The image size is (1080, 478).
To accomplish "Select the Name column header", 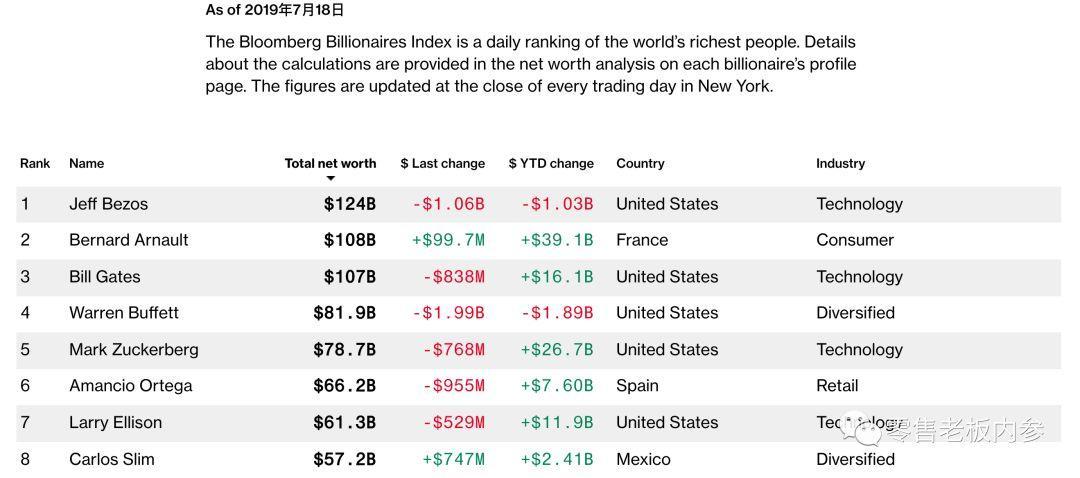I will tap(86, 163).
